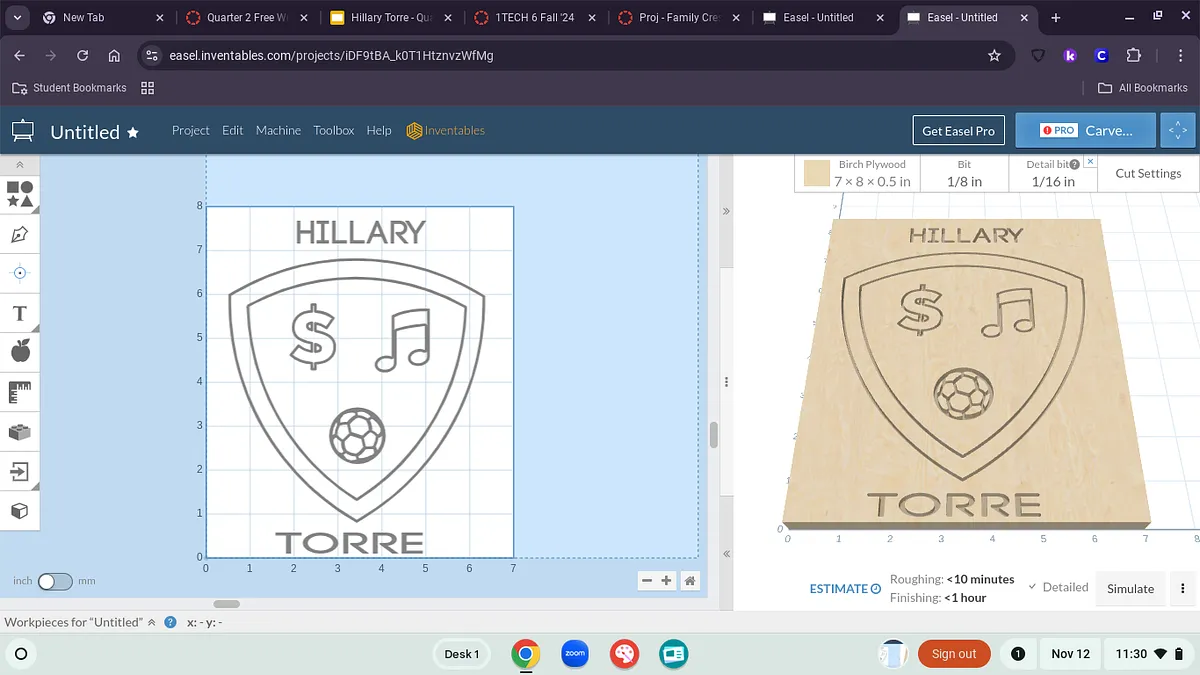Open the Machine menu

click(278, 131)
